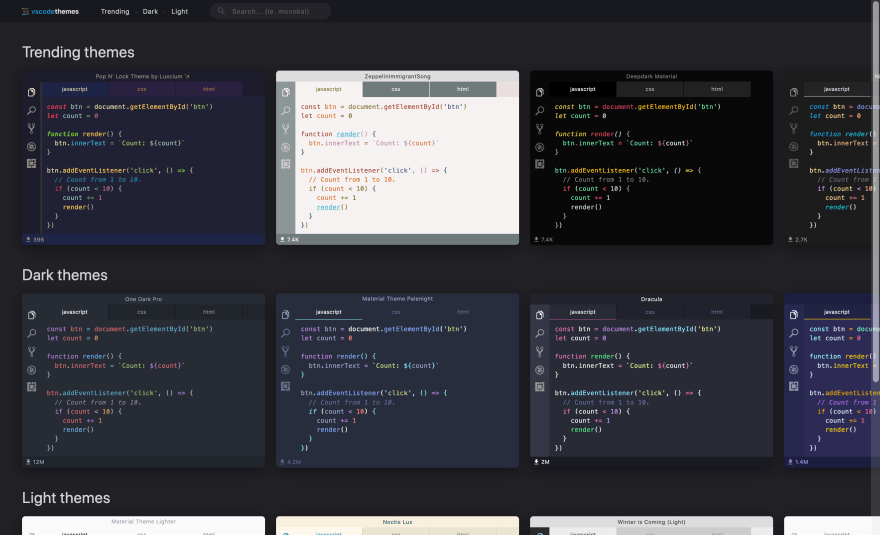Click source control icon in Palenight sidebar
This screenshot has height=535, width=880.
tap(286, 351)
